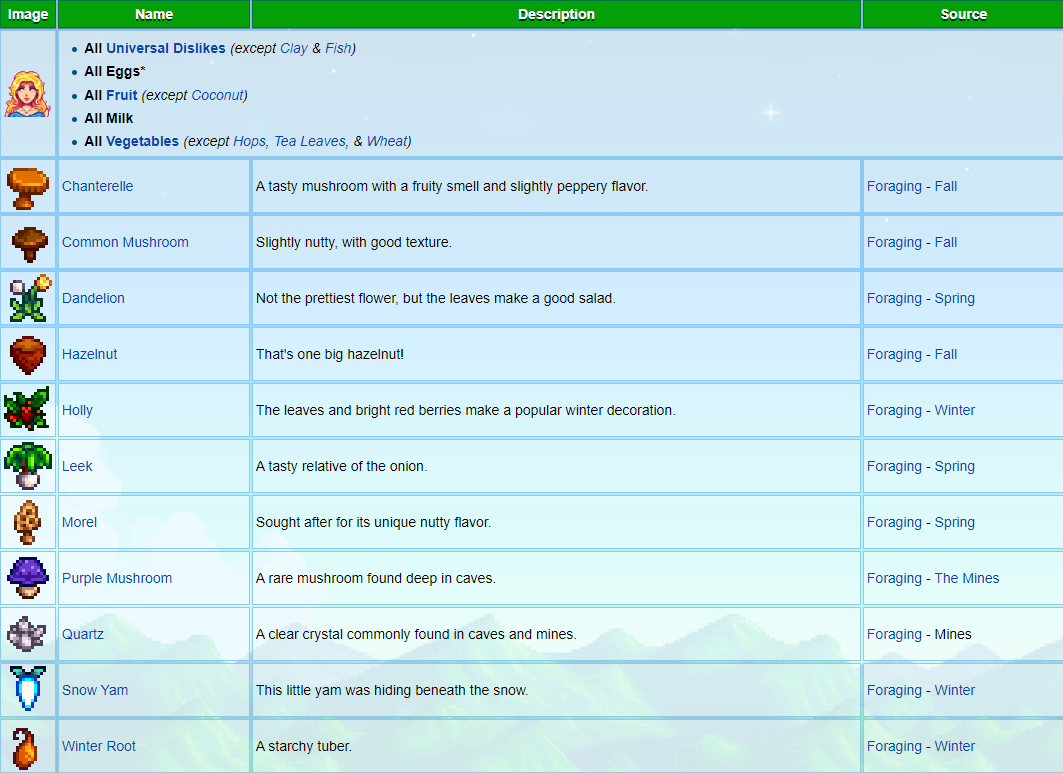
Task: Click the Dandelion item icon
Action: [x=31, y=298]
